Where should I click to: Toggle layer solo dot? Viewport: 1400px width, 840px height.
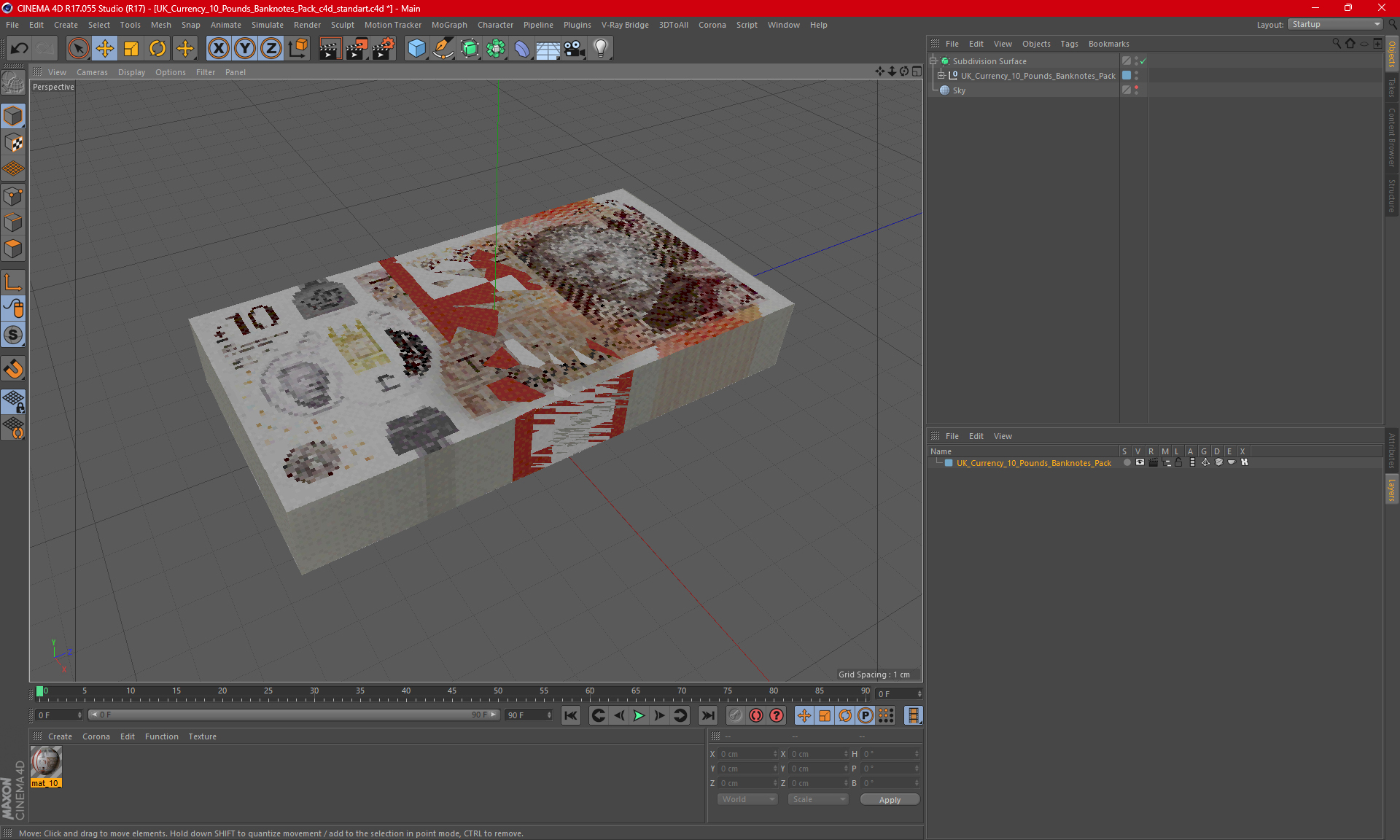point(1127,462)
